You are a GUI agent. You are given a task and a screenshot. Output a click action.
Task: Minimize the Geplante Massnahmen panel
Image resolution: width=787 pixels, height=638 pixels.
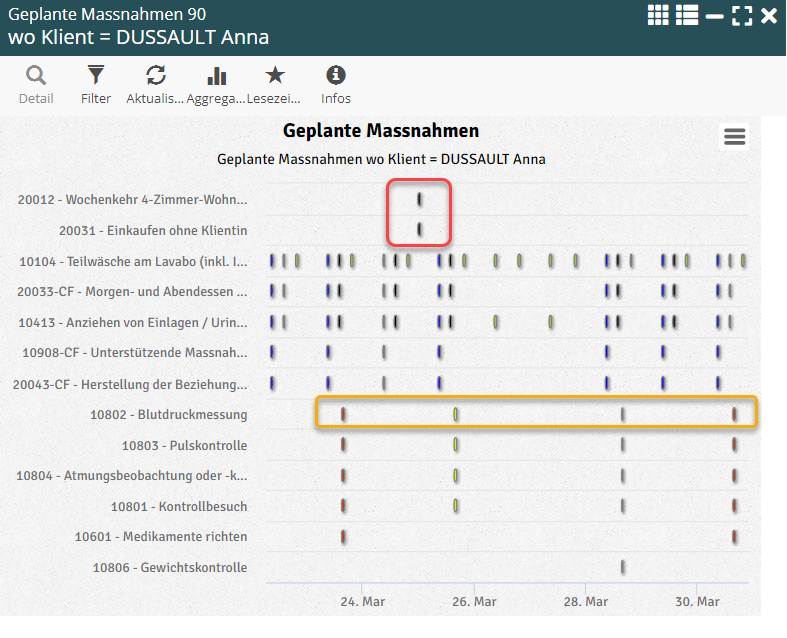[x=715, y=15]
